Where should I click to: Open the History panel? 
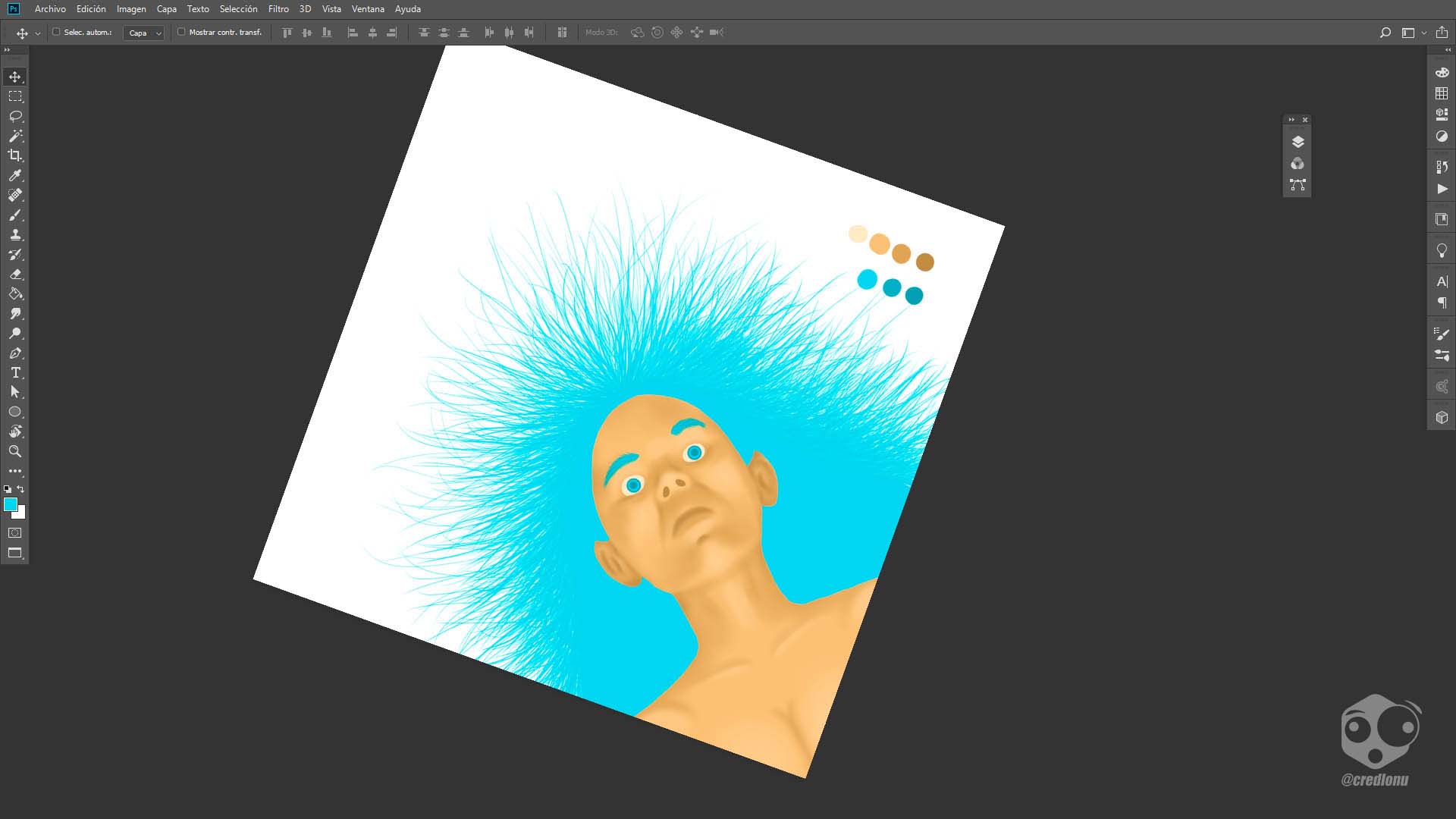1442,167
